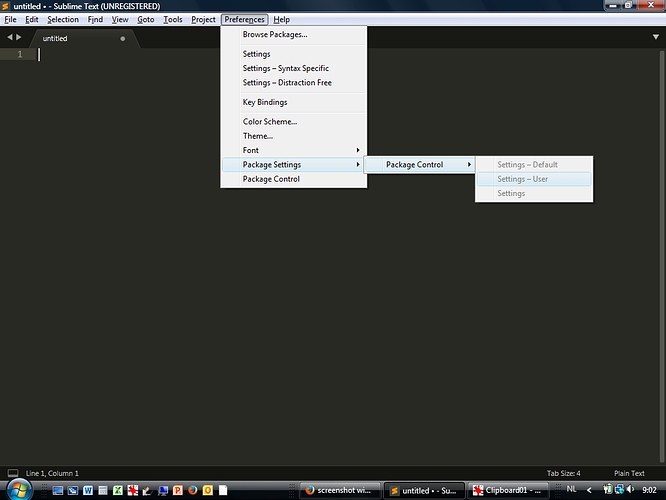Choose Color Scheme... entry
The image size is (666, 500).
tap(294, 121)
